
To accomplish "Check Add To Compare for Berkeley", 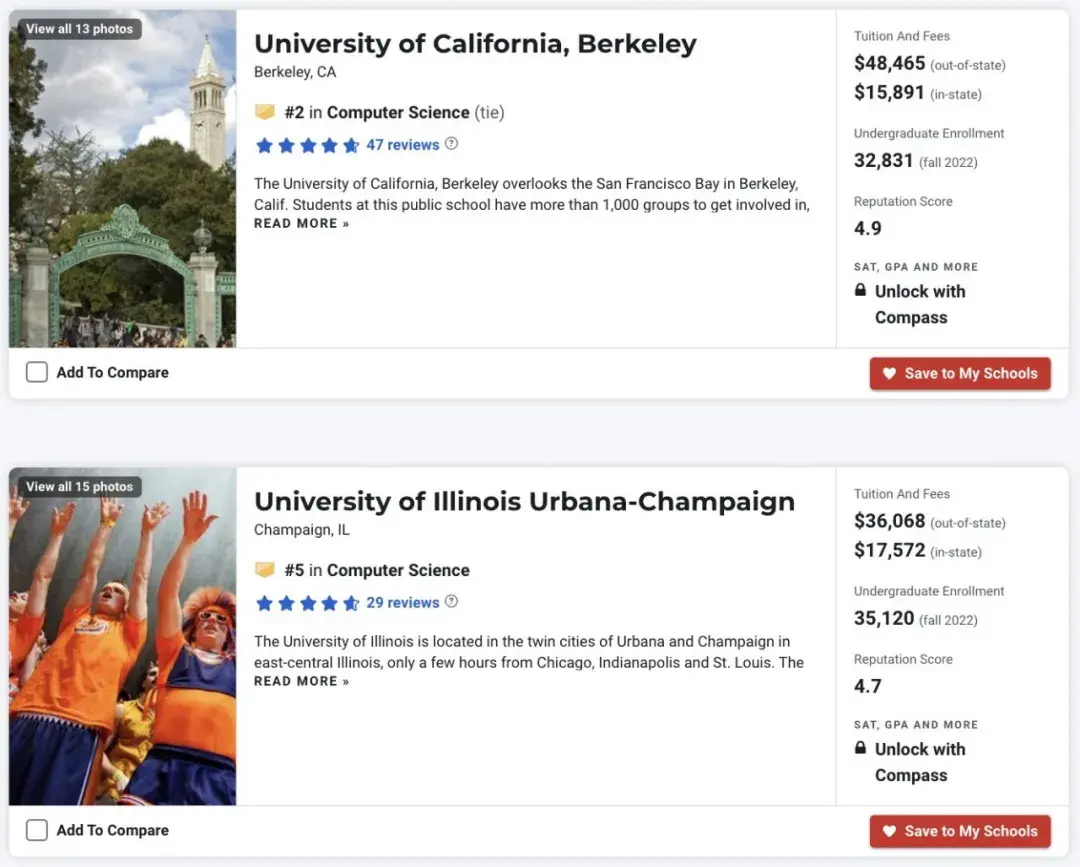I will [37, 372].
